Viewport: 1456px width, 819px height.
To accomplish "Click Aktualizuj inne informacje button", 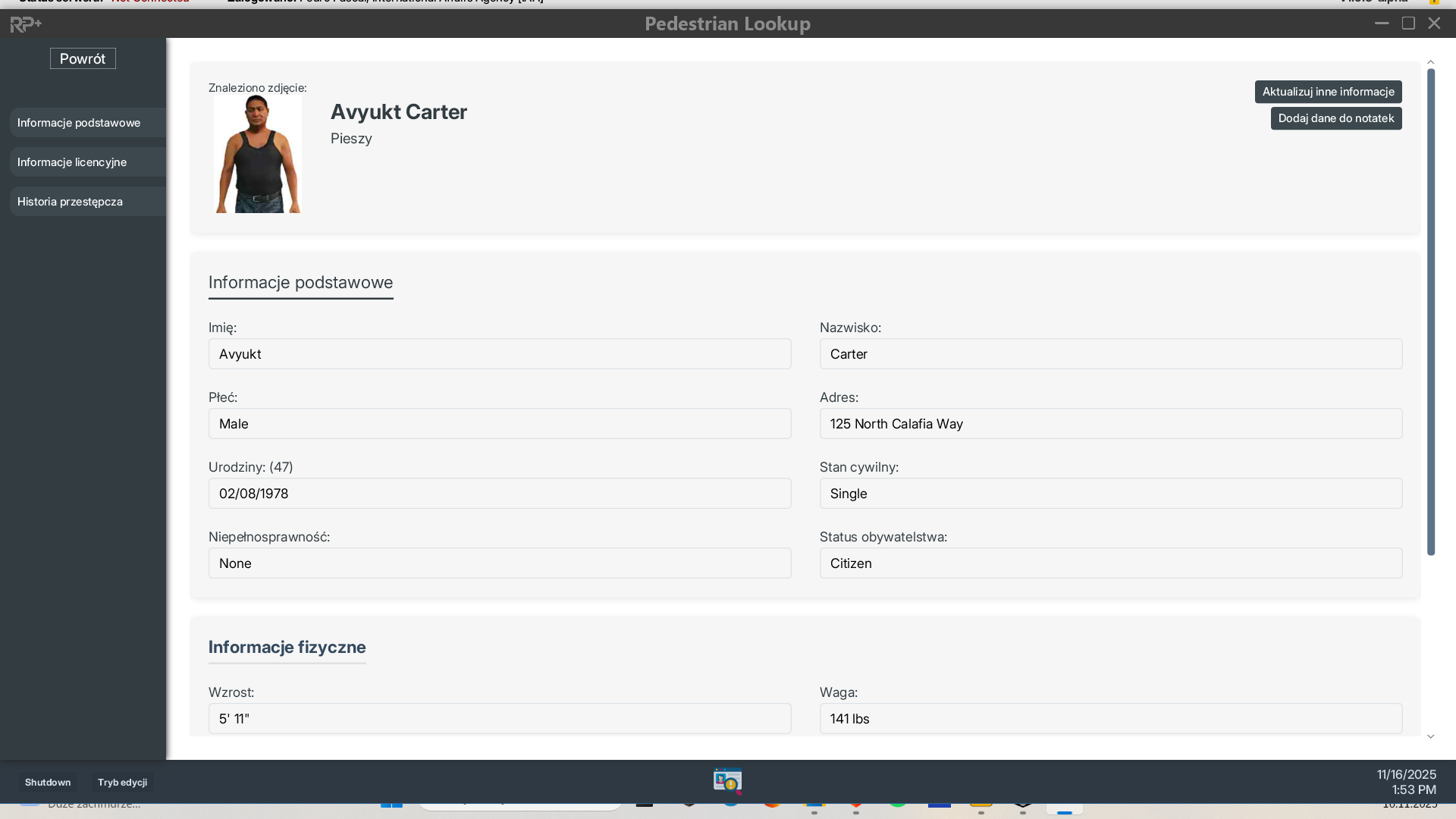I will [x=1328, y=92].
